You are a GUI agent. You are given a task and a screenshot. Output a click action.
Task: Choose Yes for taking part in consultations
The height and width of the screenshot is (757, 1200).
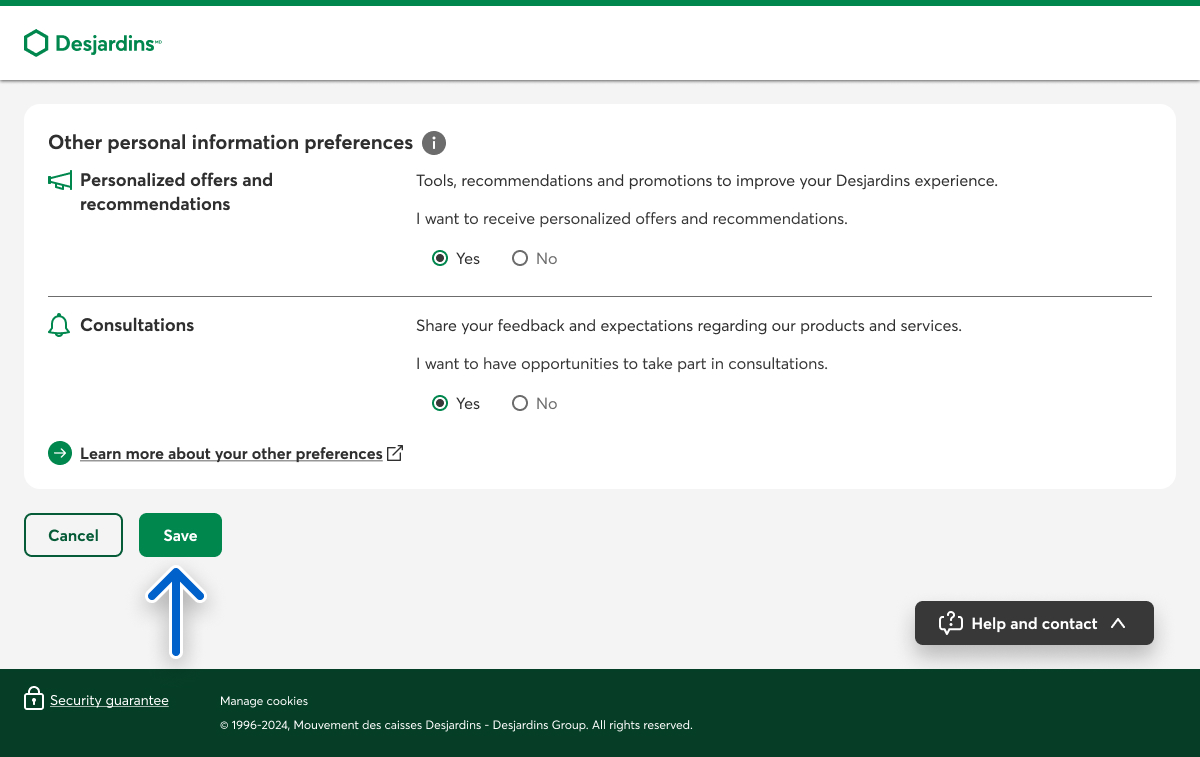[440, 403]
